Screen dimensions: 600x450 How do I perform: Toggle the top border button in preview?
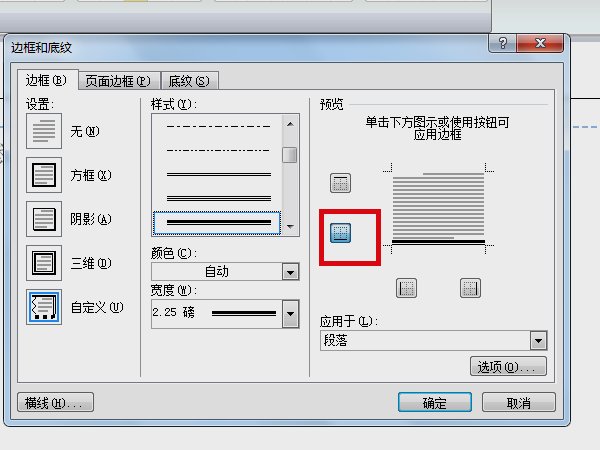(340, 183)
